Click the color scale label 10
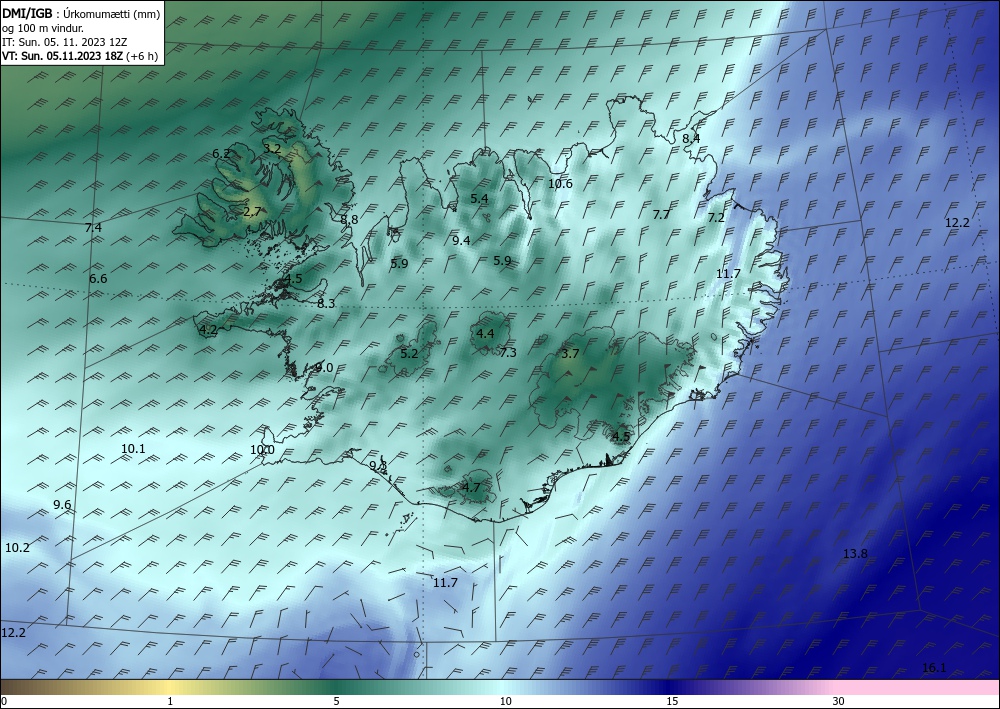Screen dimensions: 1000x709 click(505, 702)
